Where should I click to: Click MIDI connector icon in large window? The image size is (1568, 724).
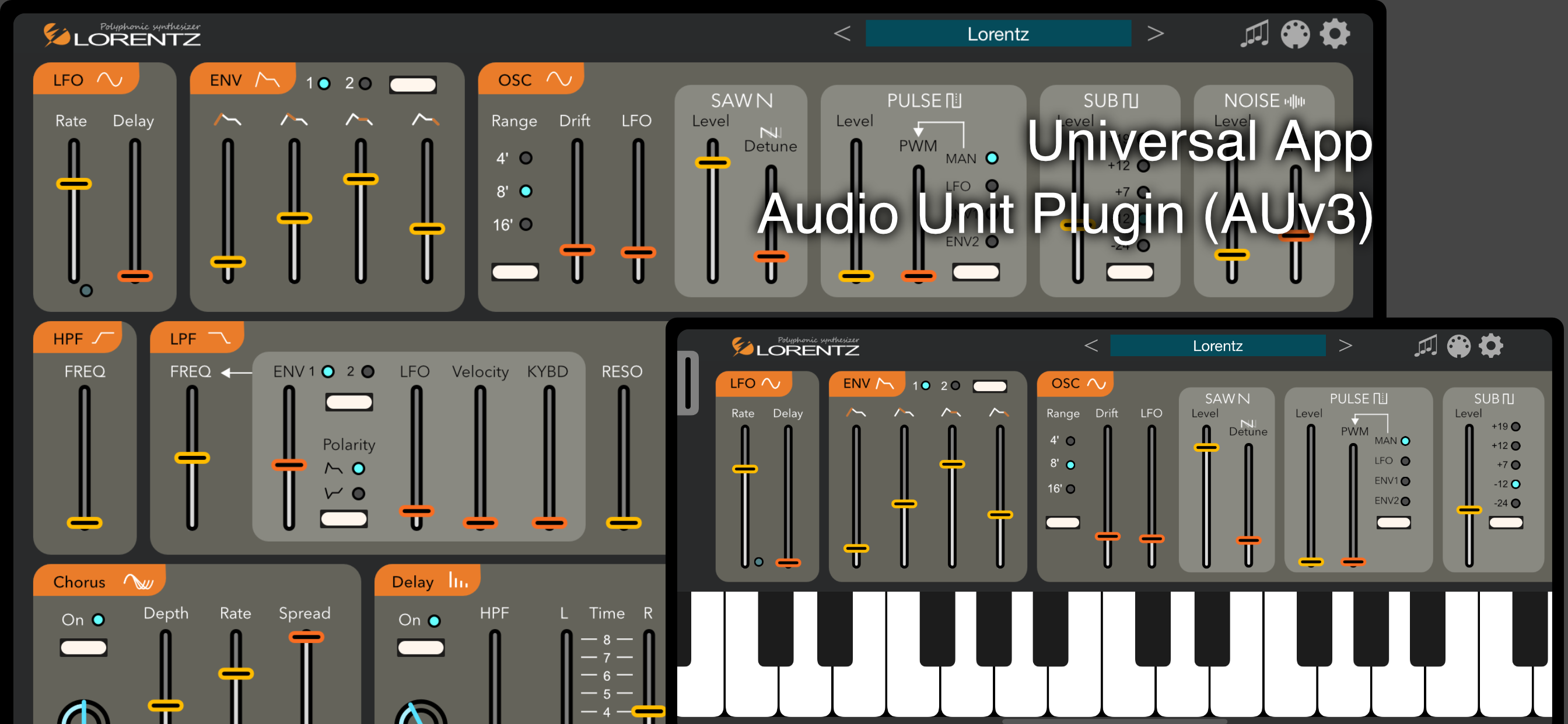point(1294,33)
